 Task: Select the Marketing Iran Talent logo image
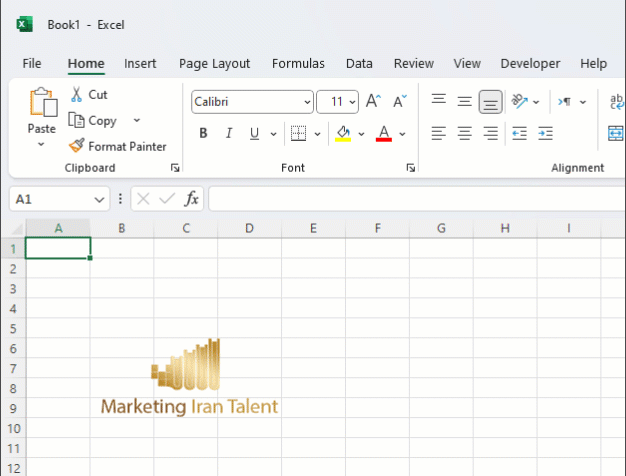point(189,377)
